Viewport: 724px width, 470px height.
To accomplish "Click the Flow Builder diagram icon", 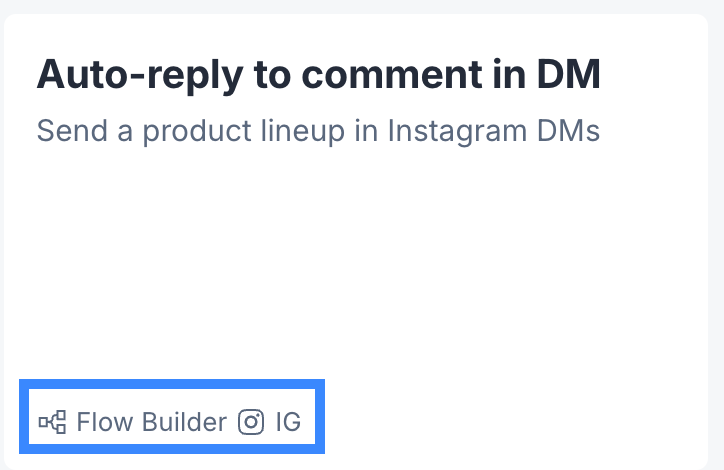I will click(x=52, y=422).
